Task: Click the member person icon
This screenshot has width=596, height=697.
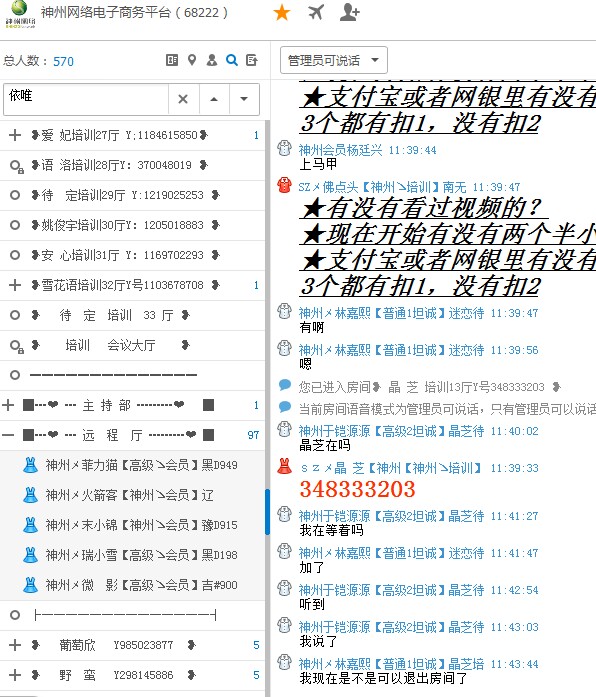Action: tap(212, 60)
